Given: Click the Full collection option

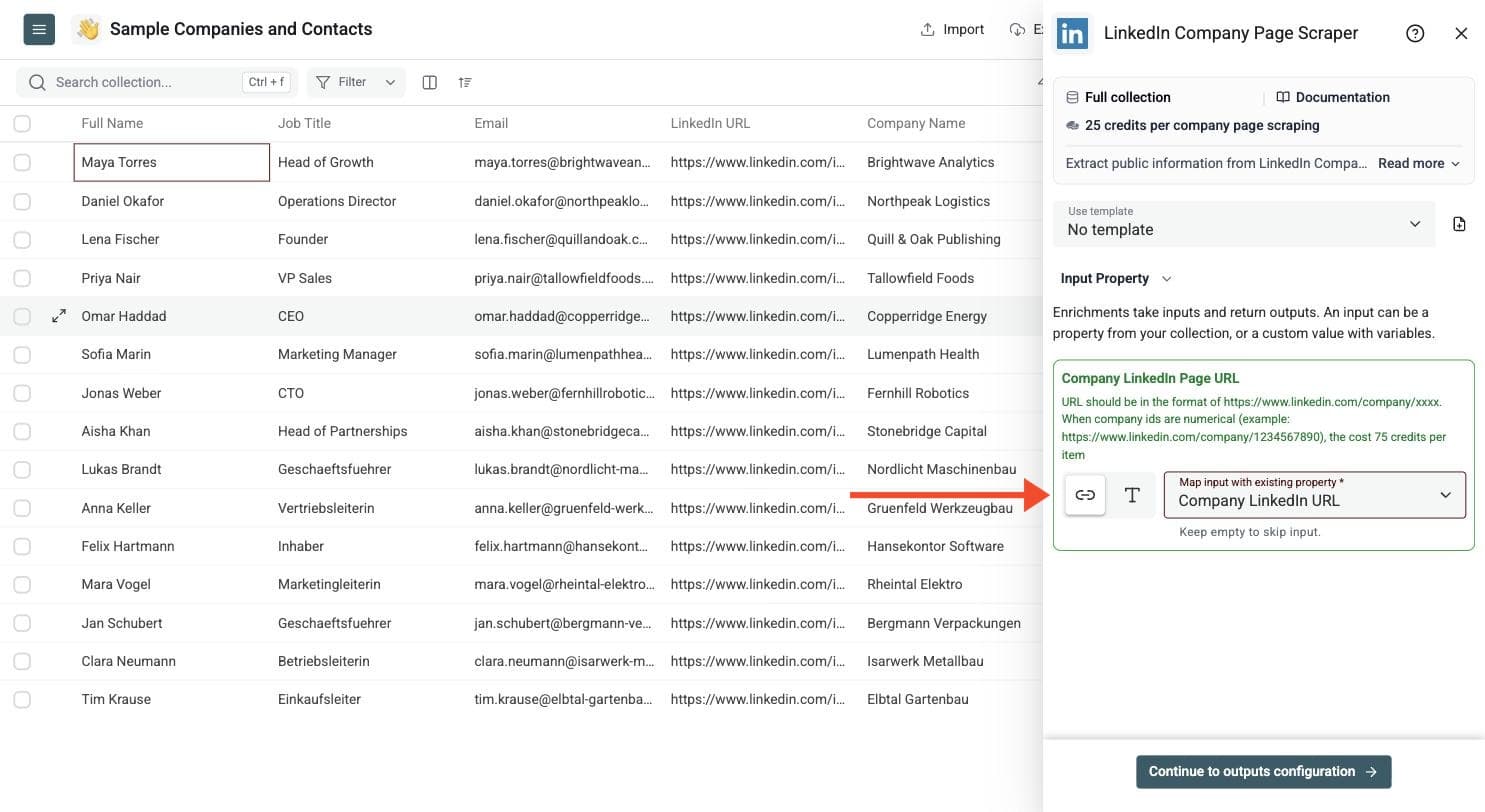Looking at the screenshot, I should 1118,97.
